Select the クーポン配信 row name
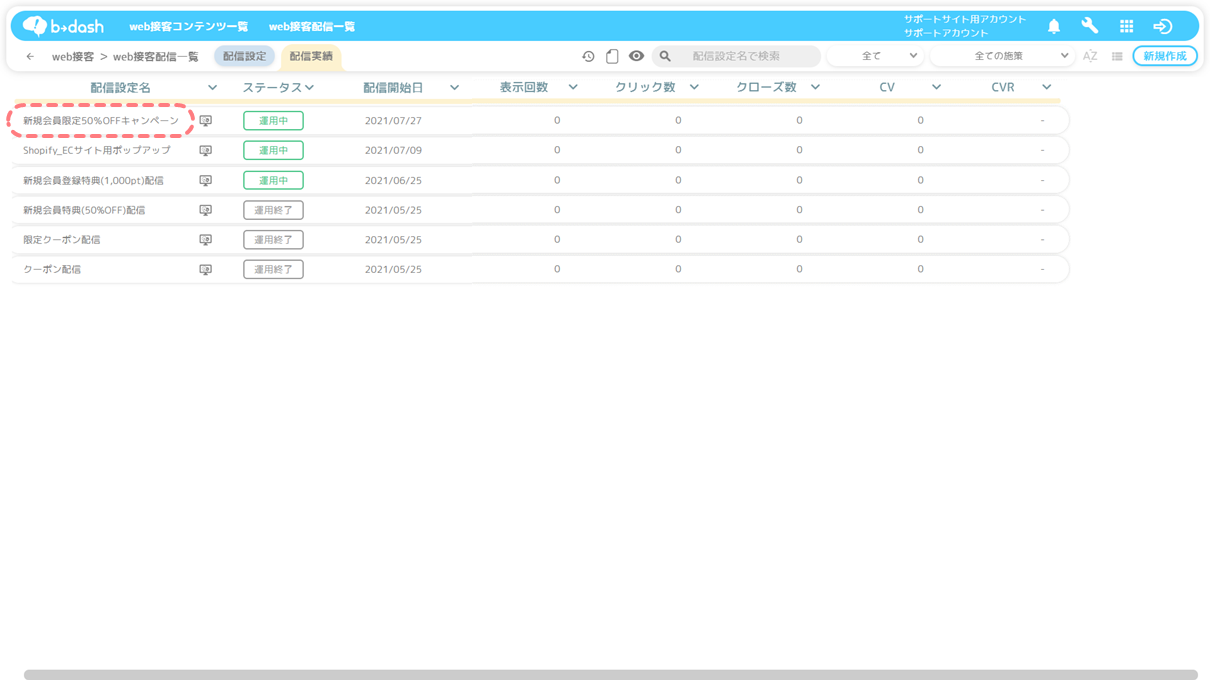The image size is (1210, 680). [52, 270]
